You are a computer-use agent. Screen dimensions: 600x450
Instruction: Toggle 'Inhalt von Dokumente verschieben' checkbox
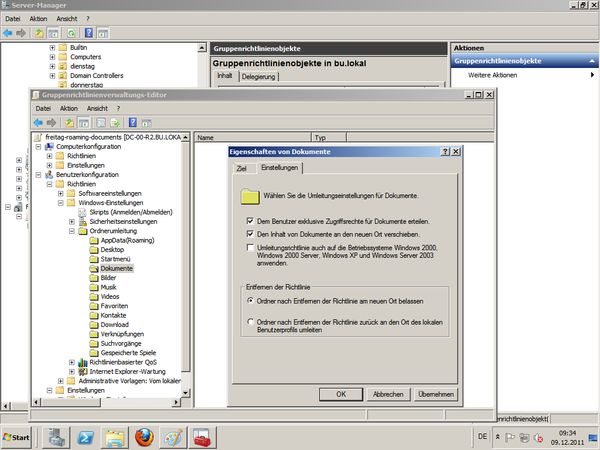(x=250, y=233)
